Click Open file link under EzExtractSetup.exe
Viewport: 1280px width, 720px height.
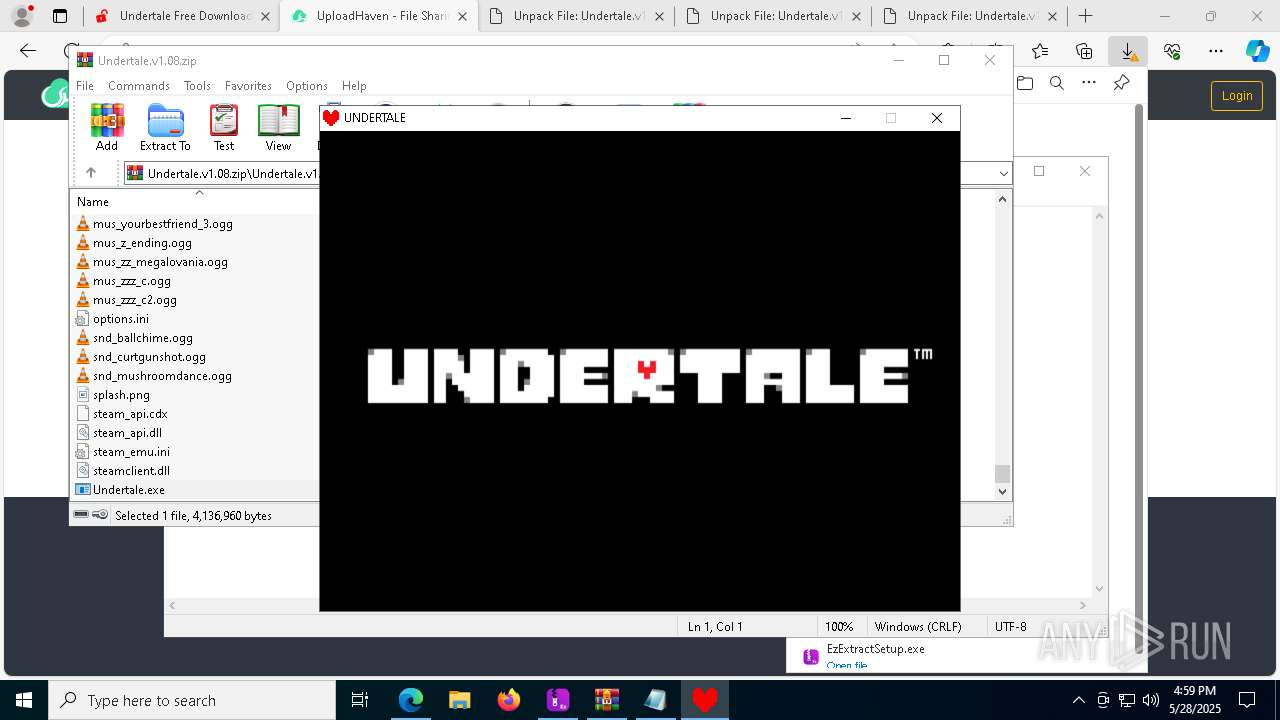tap(847, 666)
